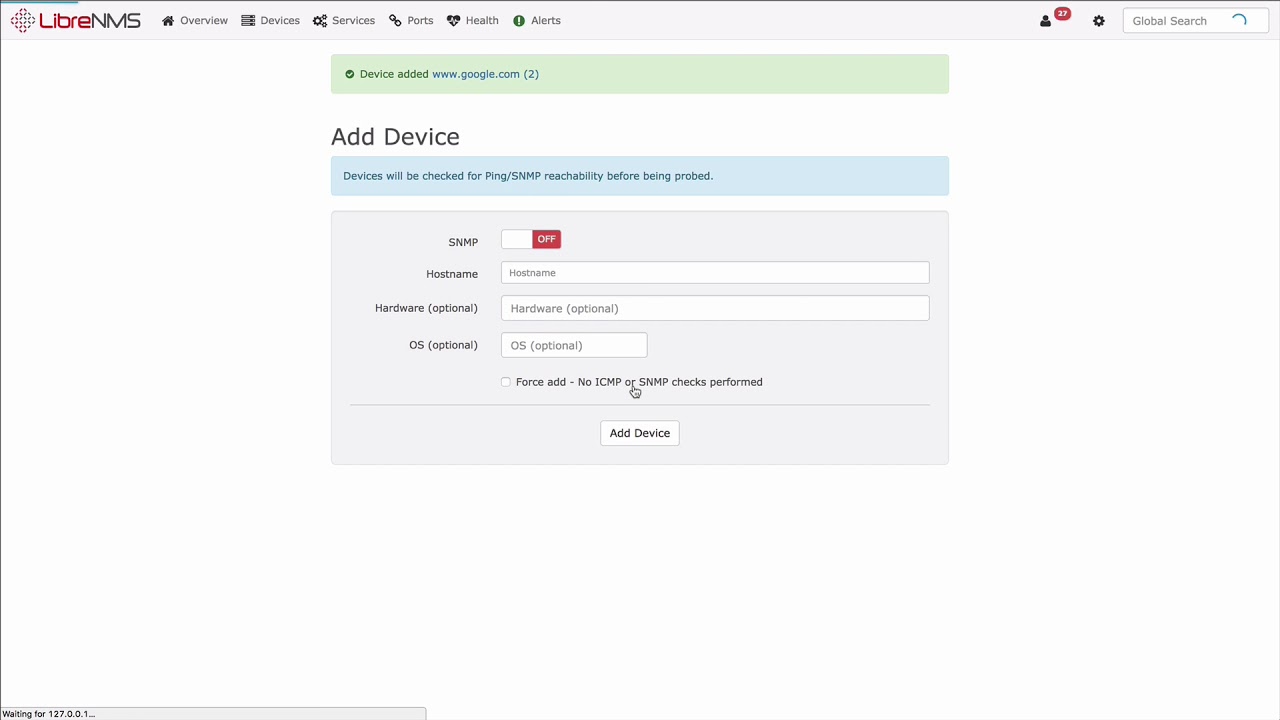This screenshot has height=720, width=1280.
Task: Click the OS (optional) label
Action: (443, 345)
